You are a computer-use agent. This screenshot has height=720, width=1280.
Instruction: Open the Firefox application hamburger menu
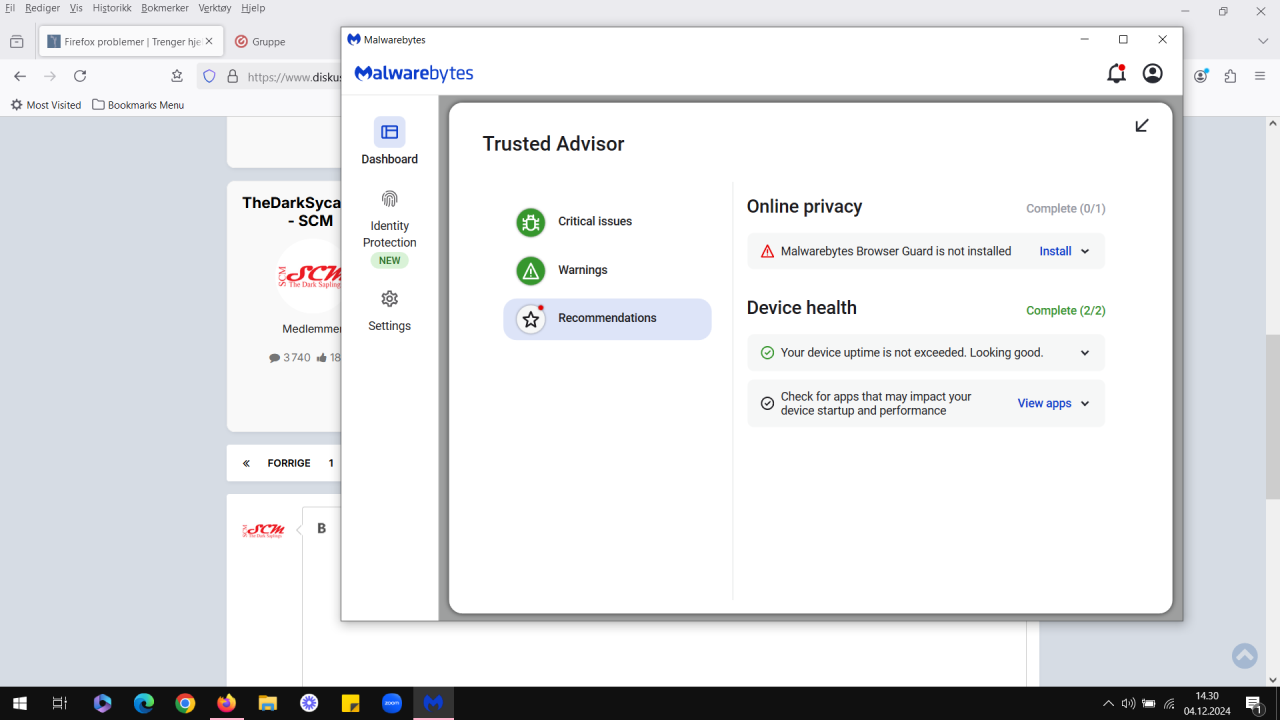click(1259, 76)
